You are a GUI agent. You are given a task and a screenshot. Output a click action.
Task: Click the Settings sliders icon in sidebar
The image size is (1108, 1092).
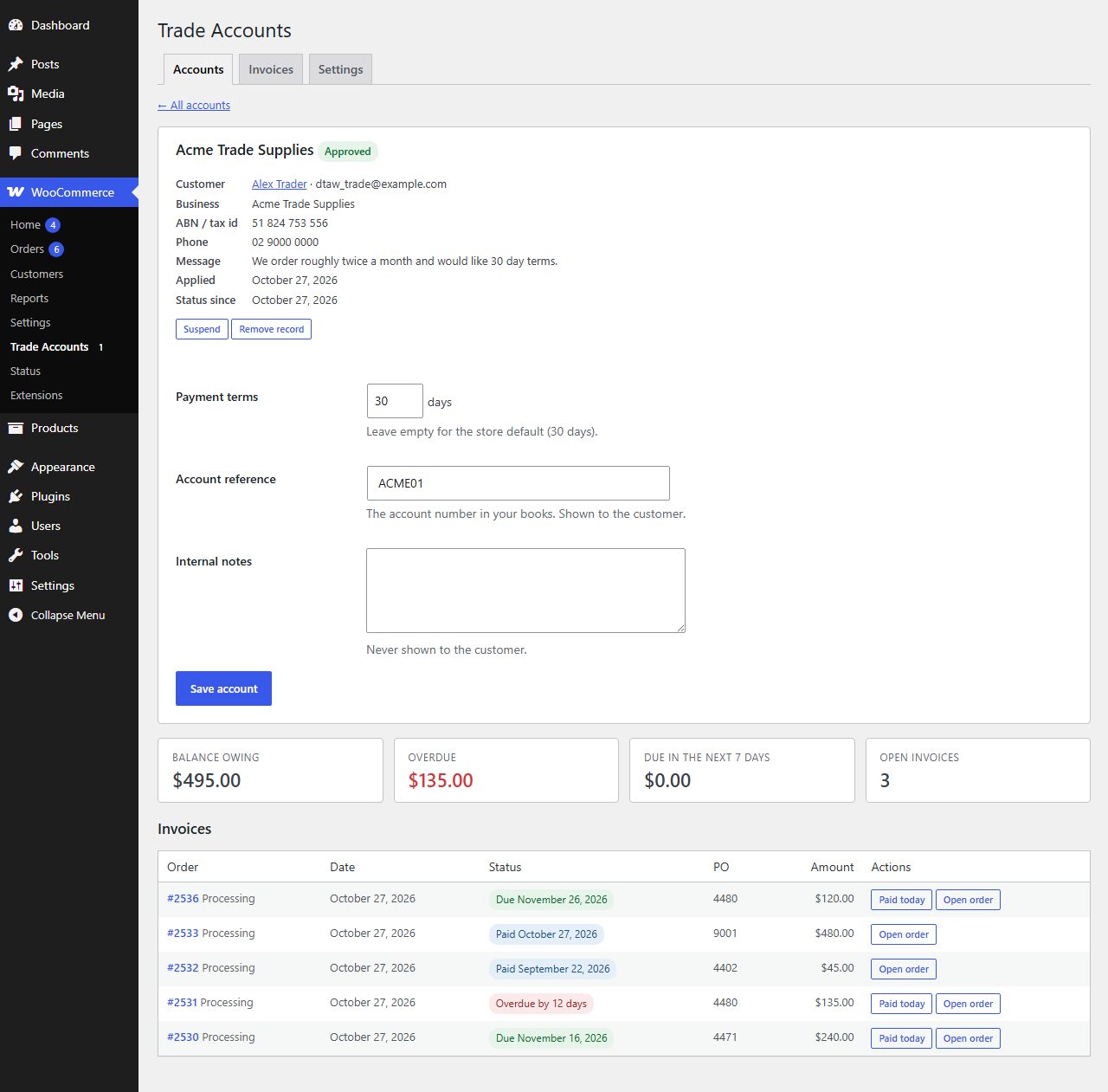(x=16, y=585)
